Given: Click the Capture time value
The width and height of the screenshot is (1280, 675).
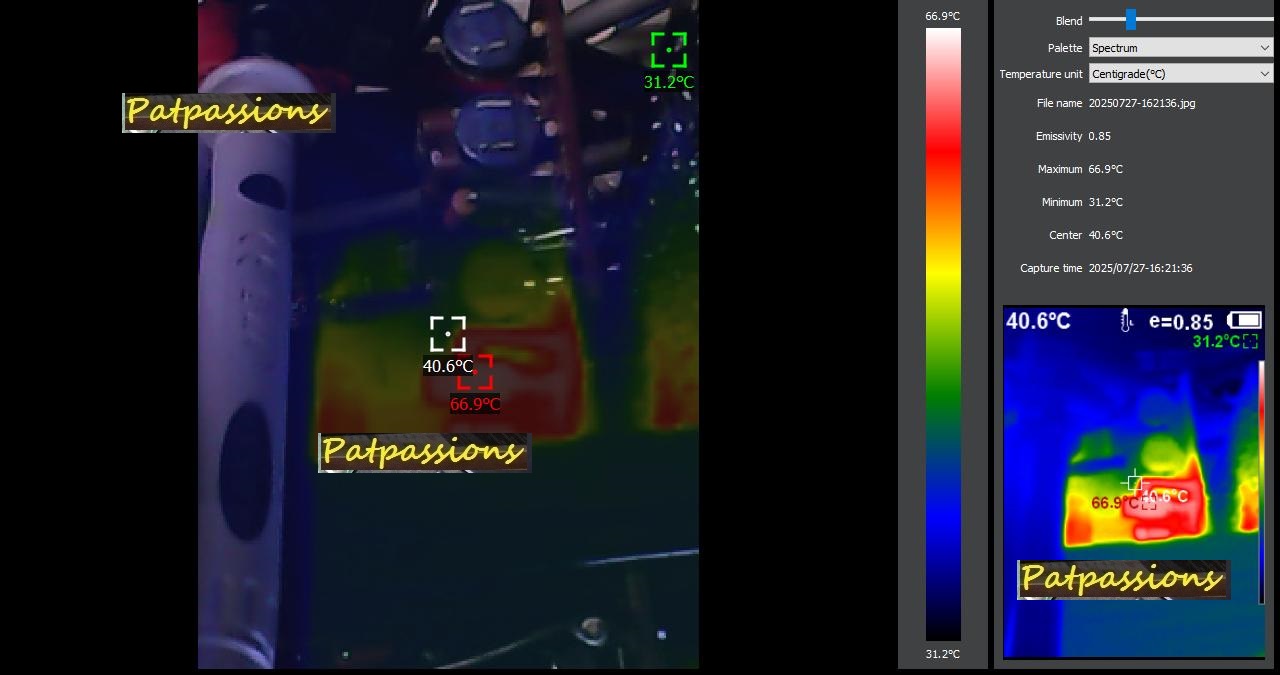Looking at the screenshot, I should tap(1140, 268).
